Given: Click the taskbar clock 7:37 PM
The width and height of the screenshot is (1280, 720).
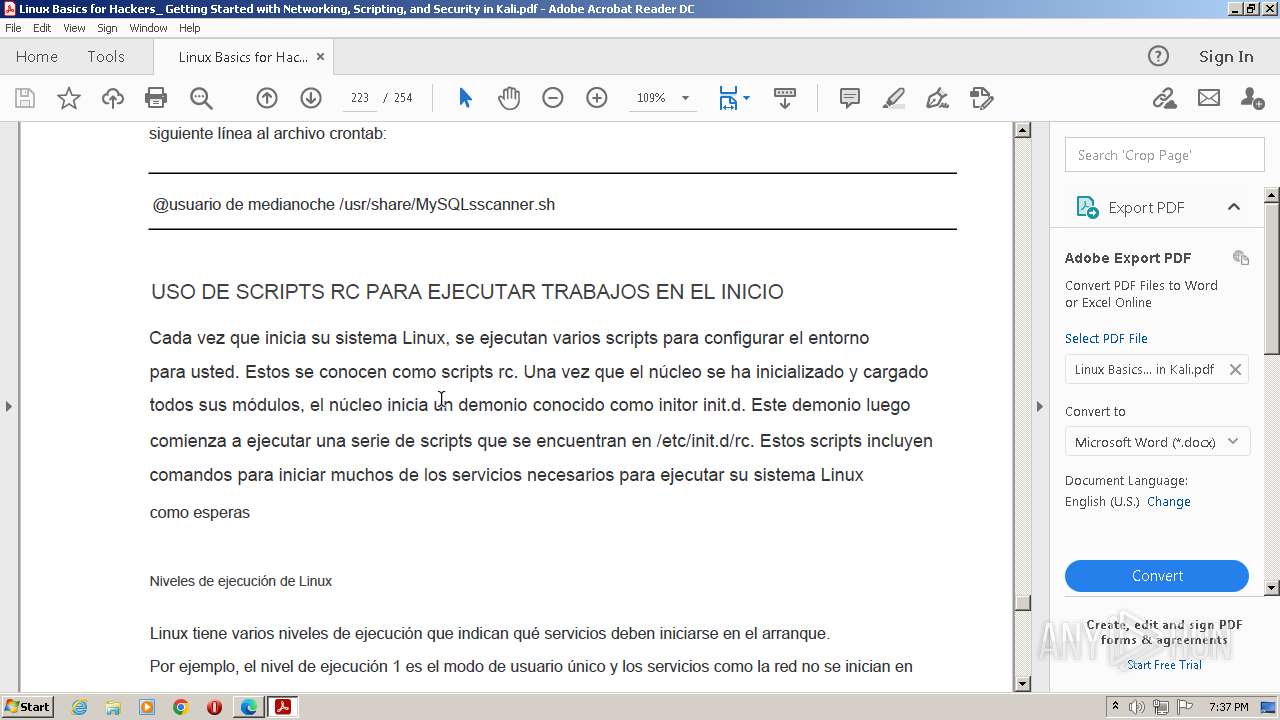Looking at the screenshot, I should 1229,707.
